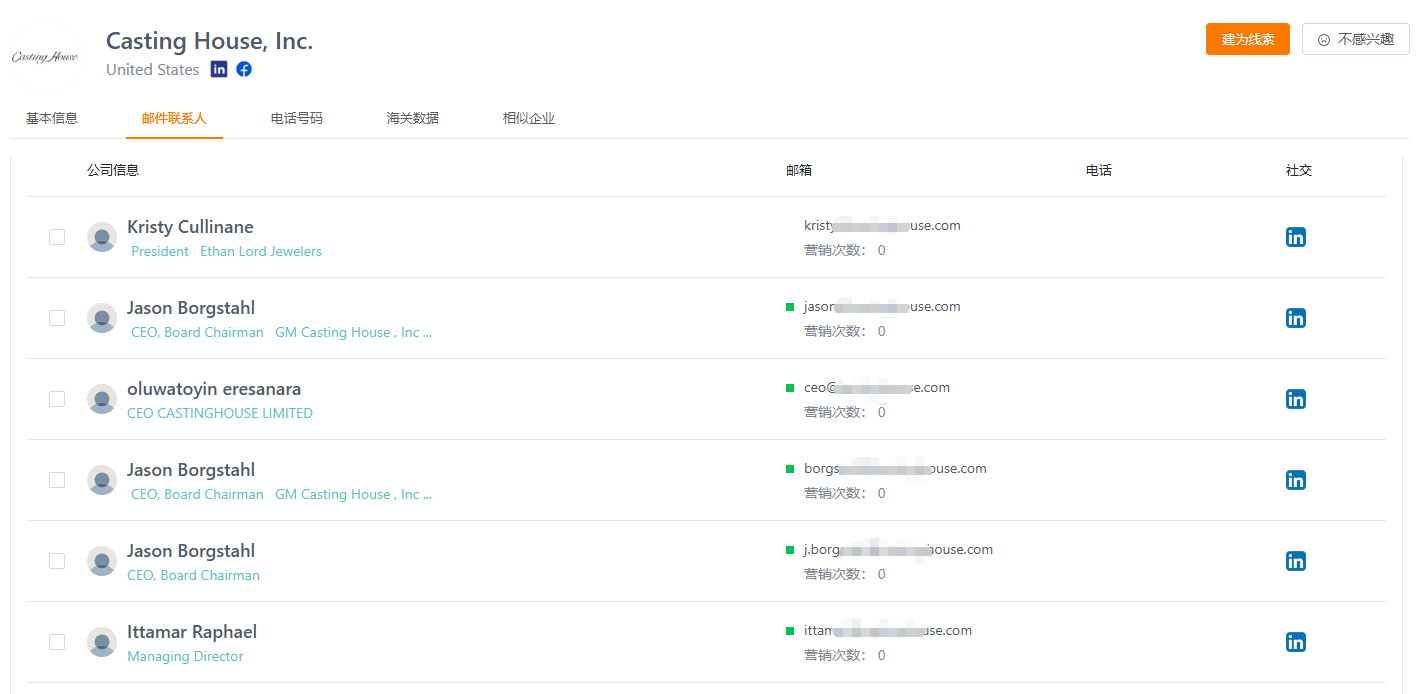Tick checkbox for the jason… email contact
Screen dimensions: 1416x694
click(57, 318)
